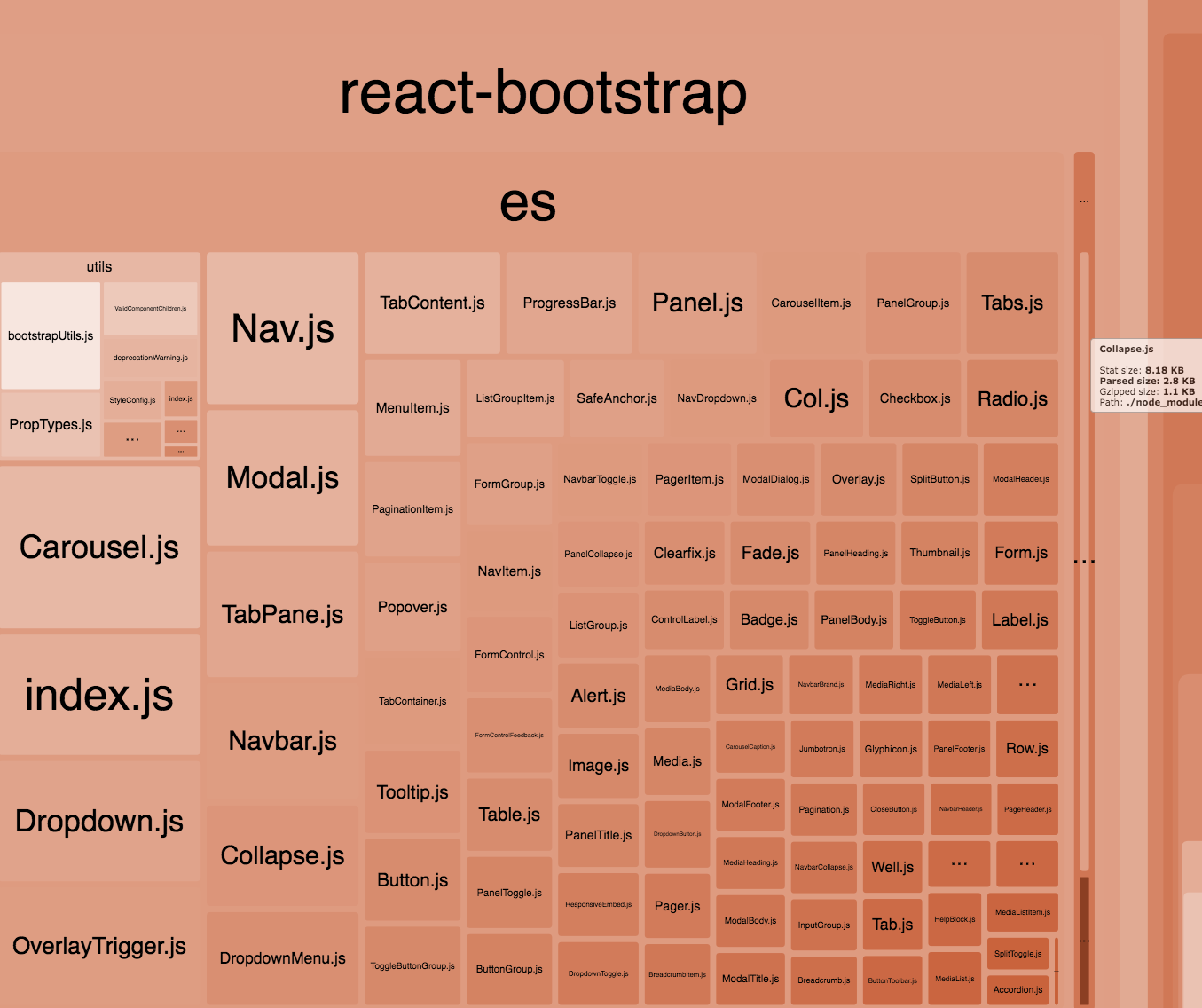The image size is (1202, 1008).
Task: Select the Fade.js block
Action: [x=770, y=553]
